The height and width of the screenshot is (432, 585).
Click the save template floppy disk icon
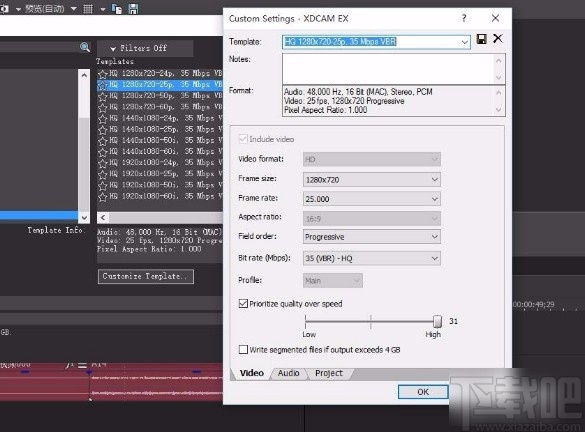coord(482,39)
